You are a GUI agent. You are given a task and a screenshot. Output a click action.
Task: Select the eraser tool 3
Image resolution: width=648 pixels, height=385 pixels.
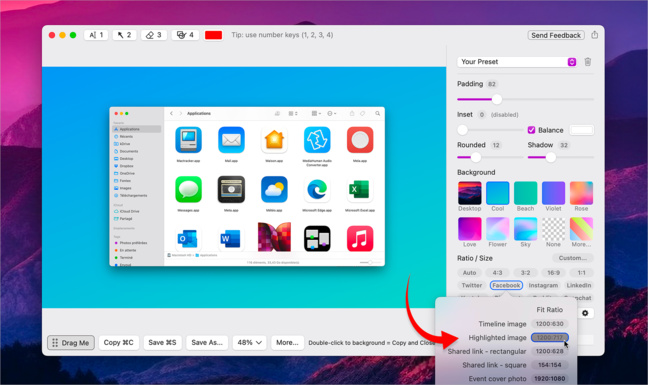(154, 35)
